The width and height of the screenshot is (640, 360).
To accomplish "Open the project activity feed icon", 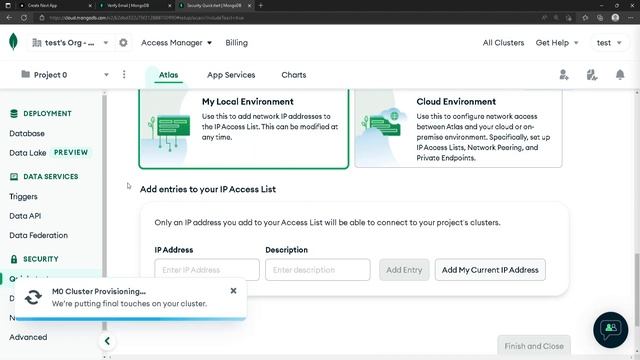I will pyautogui.click(x=592, y=75).
